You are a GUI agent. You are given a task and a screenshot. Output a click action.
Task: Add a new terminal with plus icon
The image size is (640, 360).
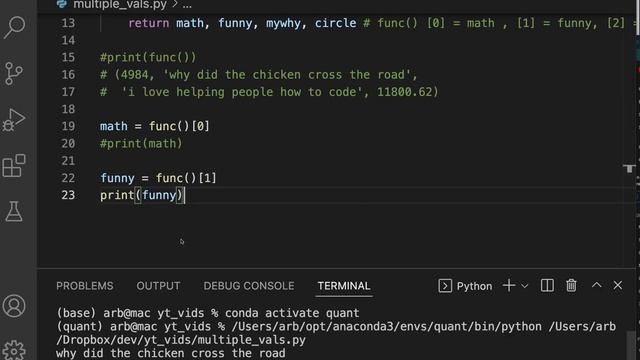(x=509, y=286)
